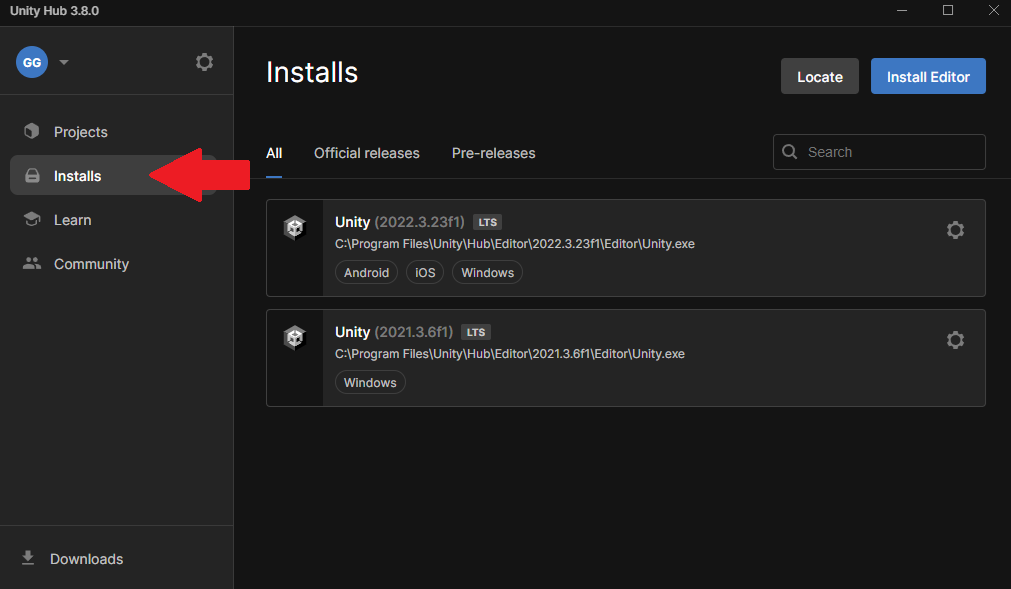Click the Projects cube icon
Image resolution: width=1011 pixels, height=589 pixels.
click(32, 131)
